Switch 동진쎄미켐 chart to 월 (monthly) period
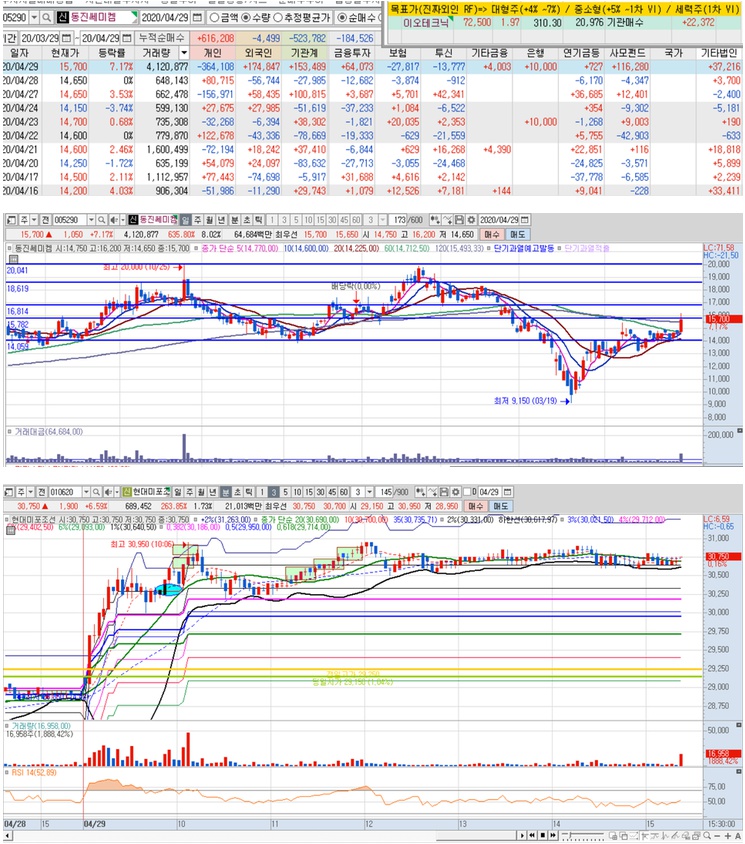Image resolution: width=745 pixels, height=844 pixels. 209,220
